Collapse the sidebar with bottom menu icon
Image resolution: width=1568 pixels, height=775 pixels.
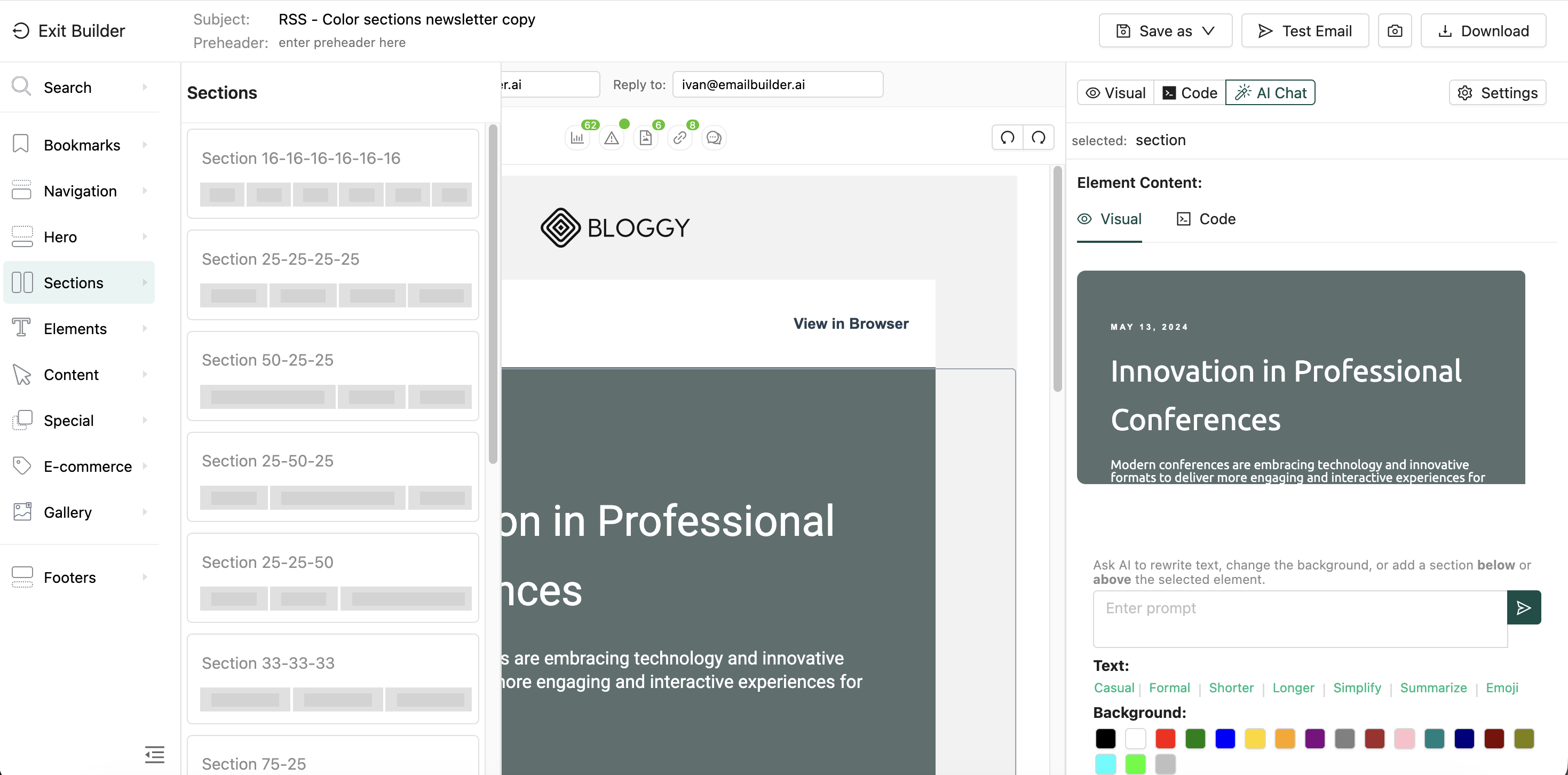[x=155, y=754]
